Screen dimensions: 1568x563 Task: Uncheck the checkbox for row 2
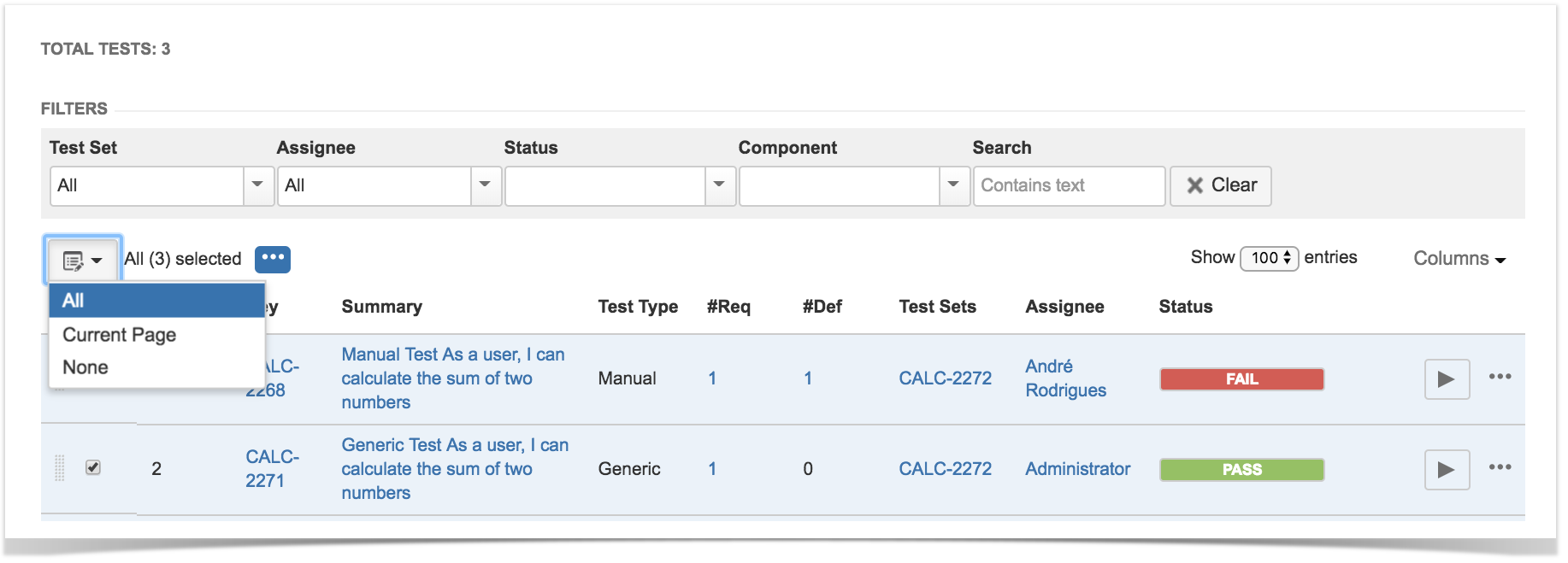(93, 467)
